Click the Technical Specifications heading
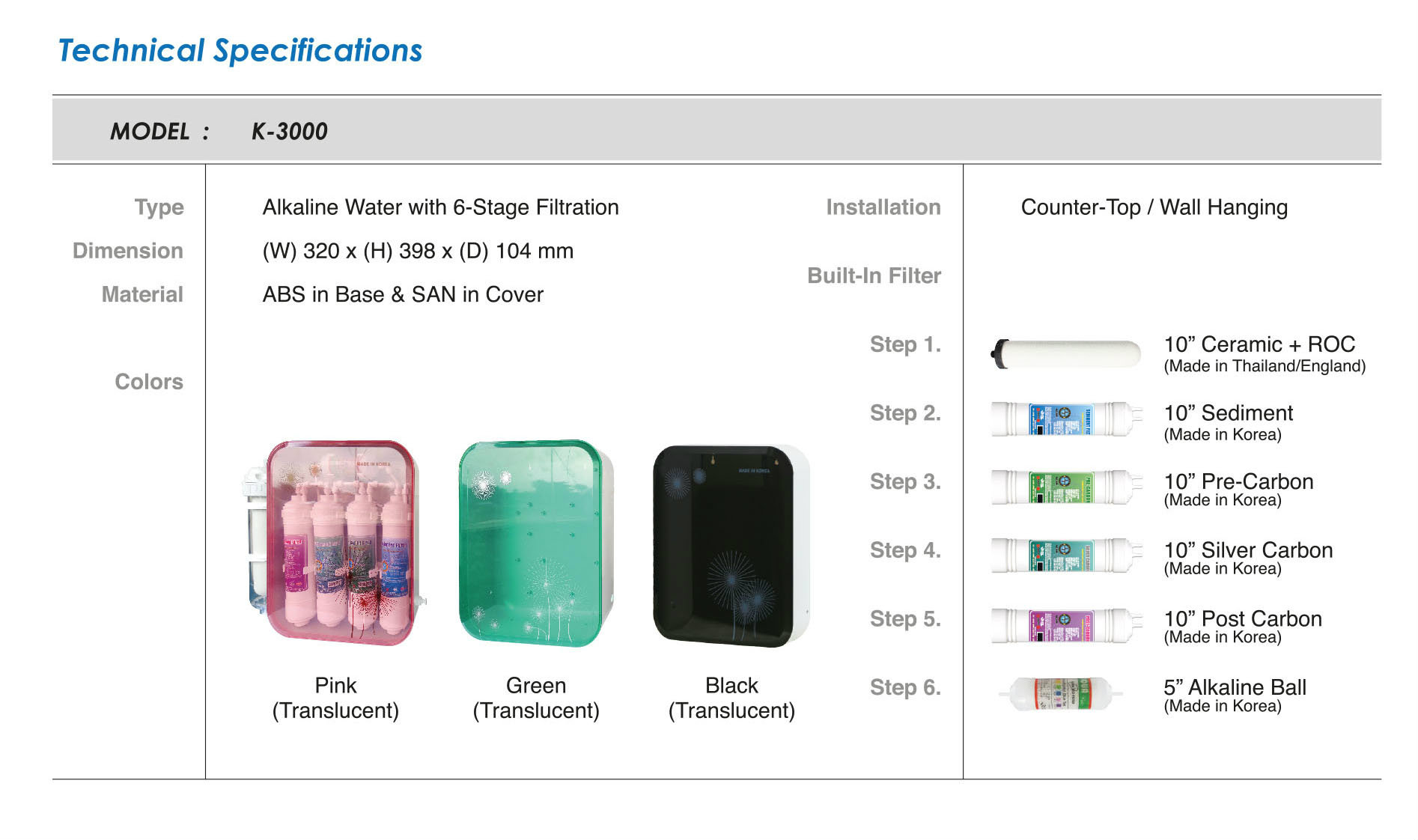1418x840 pixels. click(x=240, y=51)
